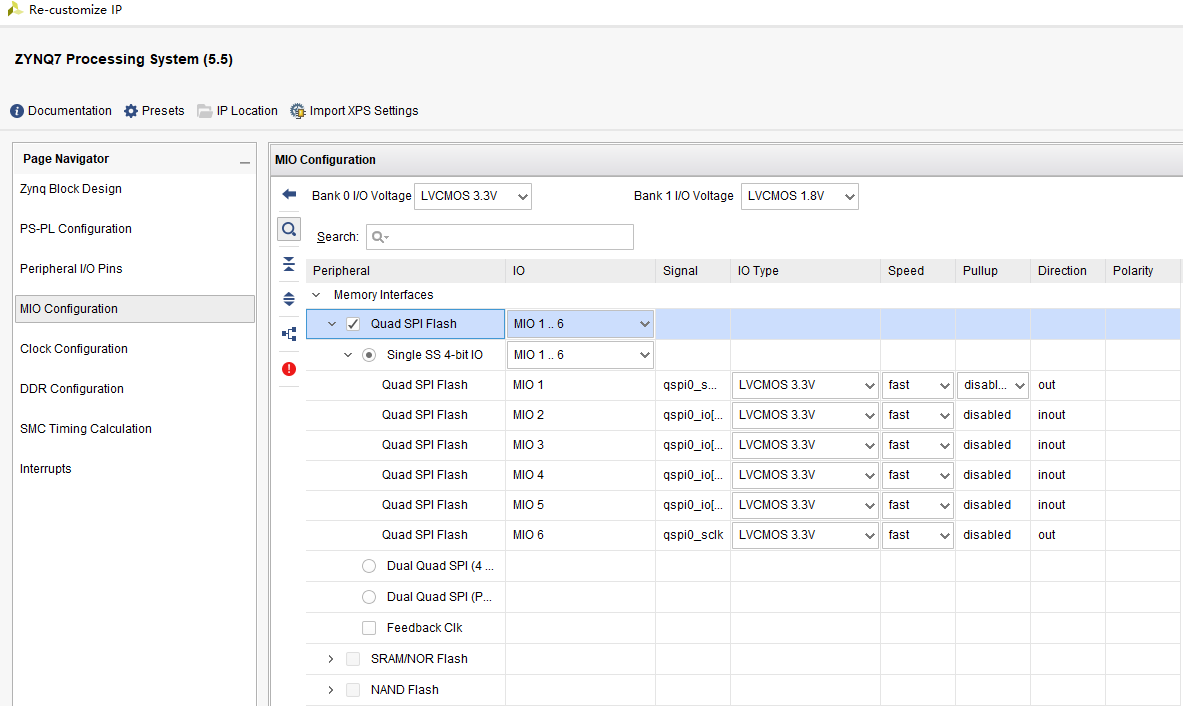Viewport: 1183px width, 706px height.
Task: Click the Polarity column header
Action: click(x=1141, y=271)
